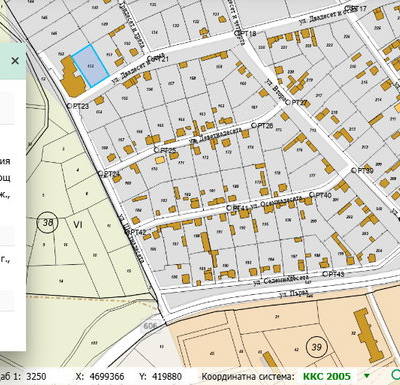Click the 'Координатна система:' label
This screenshot has height=385, width=400.
pos(248,377)
